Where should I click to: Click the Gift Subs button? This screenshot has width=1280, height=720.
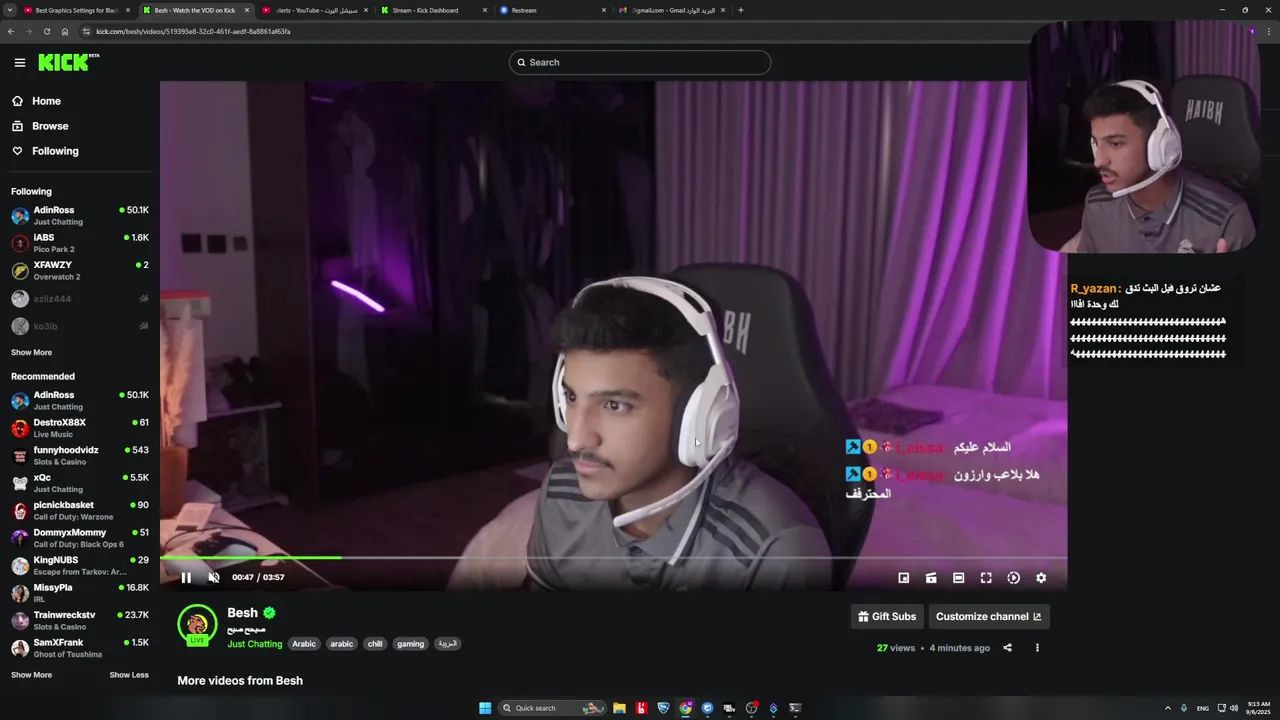pyautogui.click(x=887, y=617)
